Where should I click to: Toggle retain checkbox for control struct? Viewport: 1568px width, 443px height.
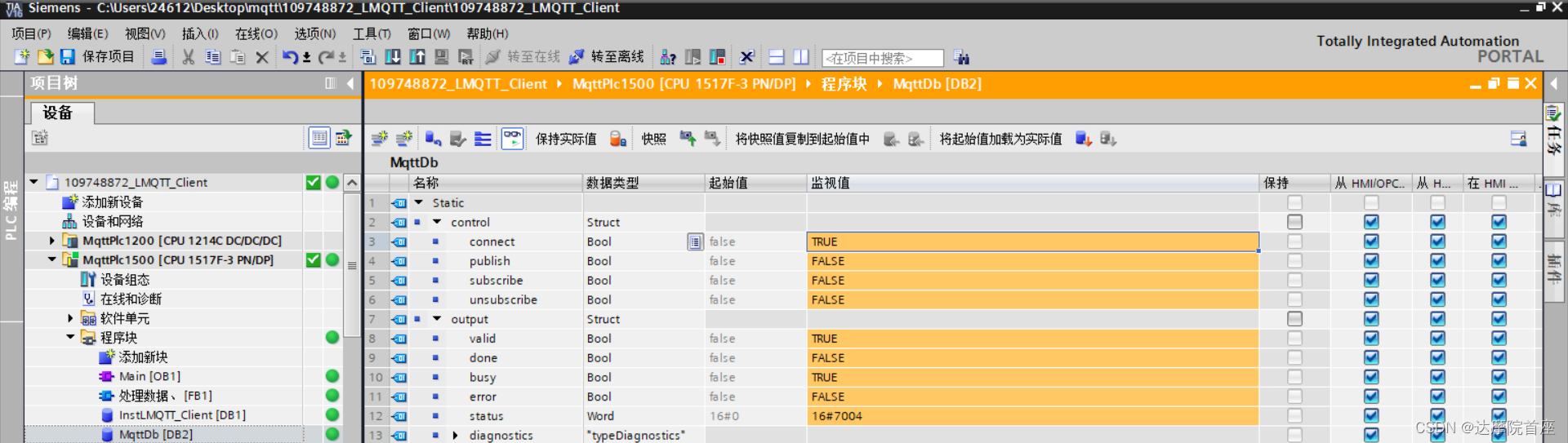click(1294, 222)
